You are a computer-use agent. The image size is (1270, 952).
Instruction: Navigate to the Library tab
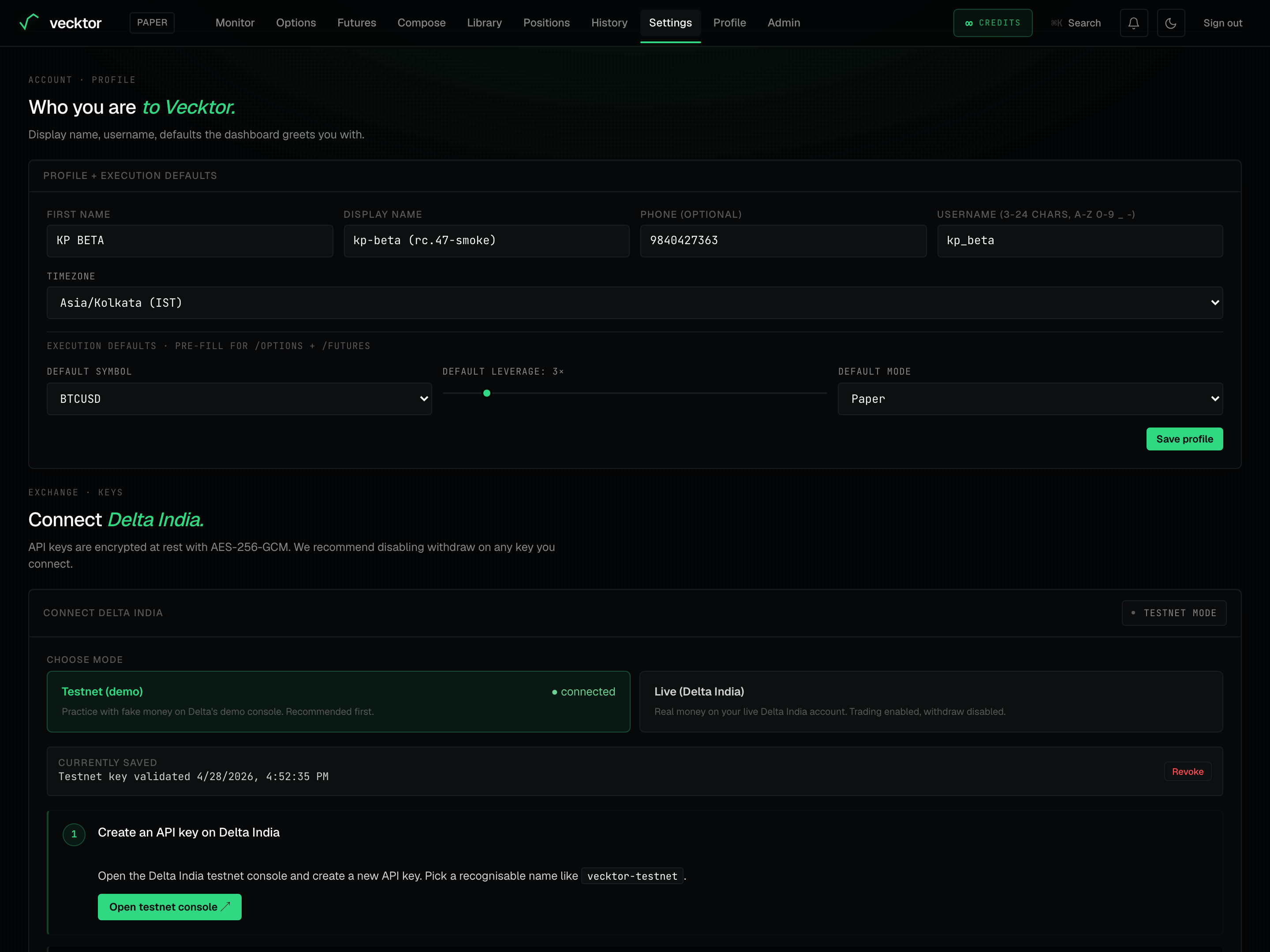tap(484, 23)
